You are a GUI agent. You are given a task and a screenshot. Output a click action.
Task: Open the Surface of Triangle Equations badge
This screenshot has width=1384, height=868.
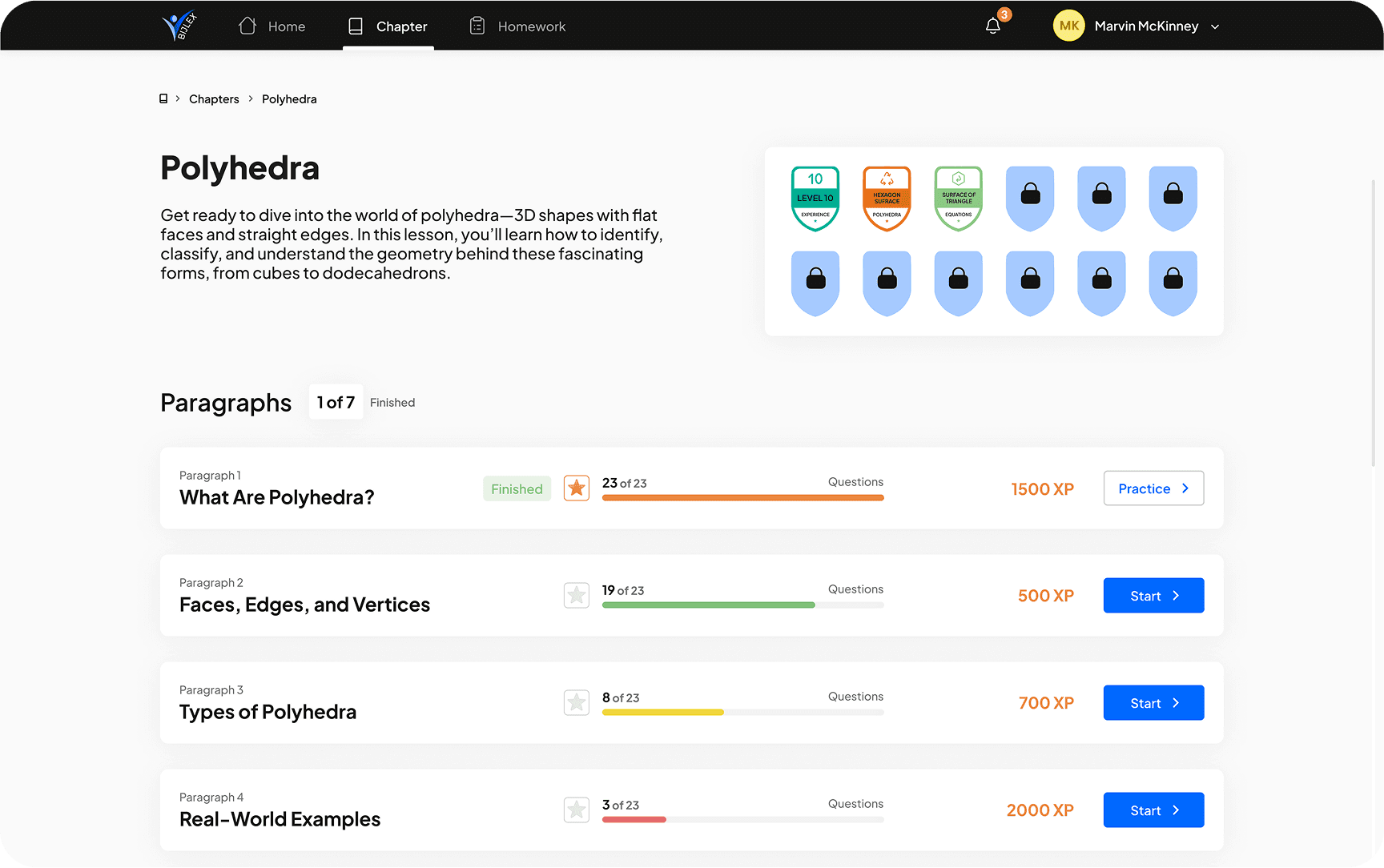point(958,199)
